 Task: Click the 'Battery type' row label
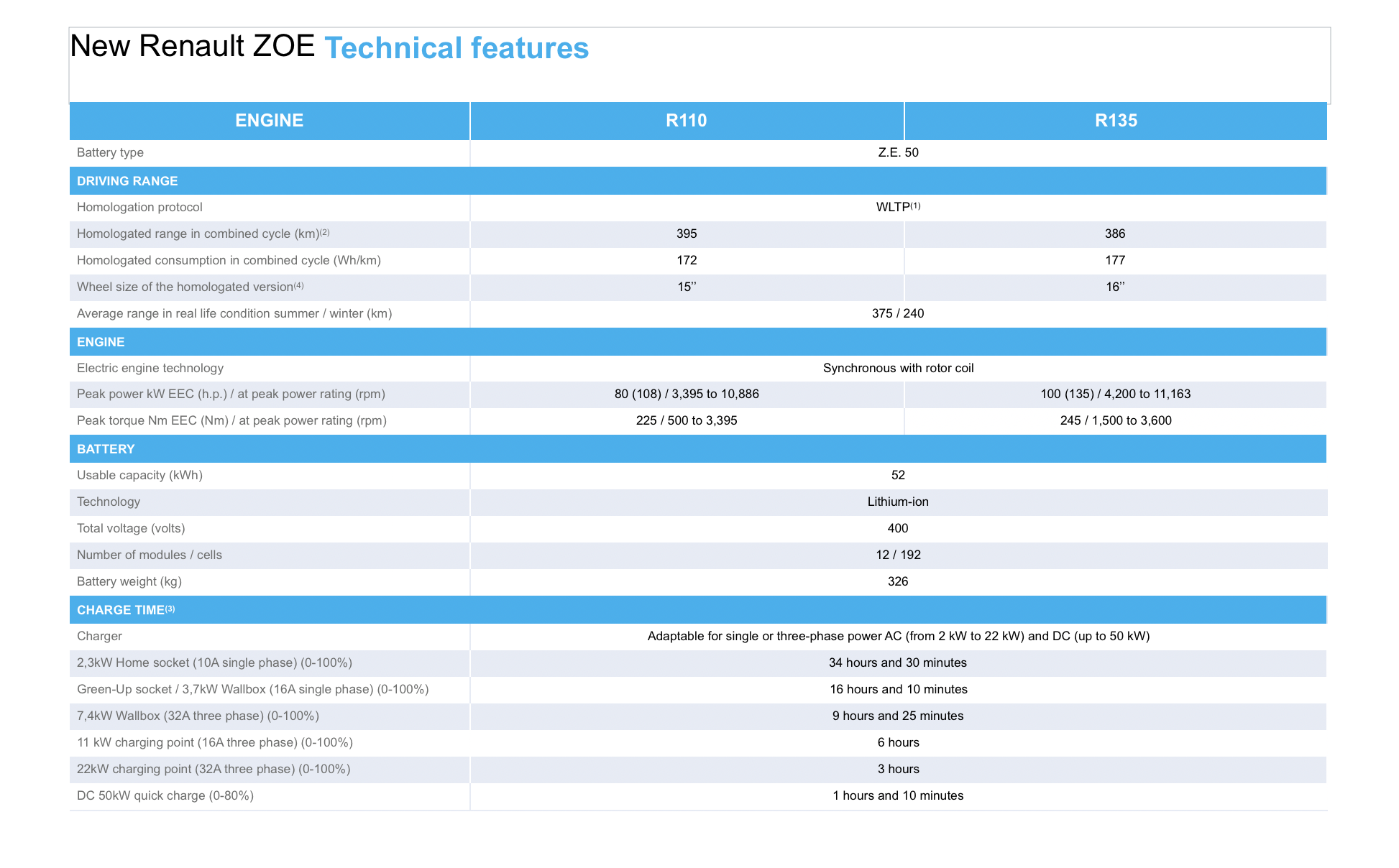pos(110,152)
